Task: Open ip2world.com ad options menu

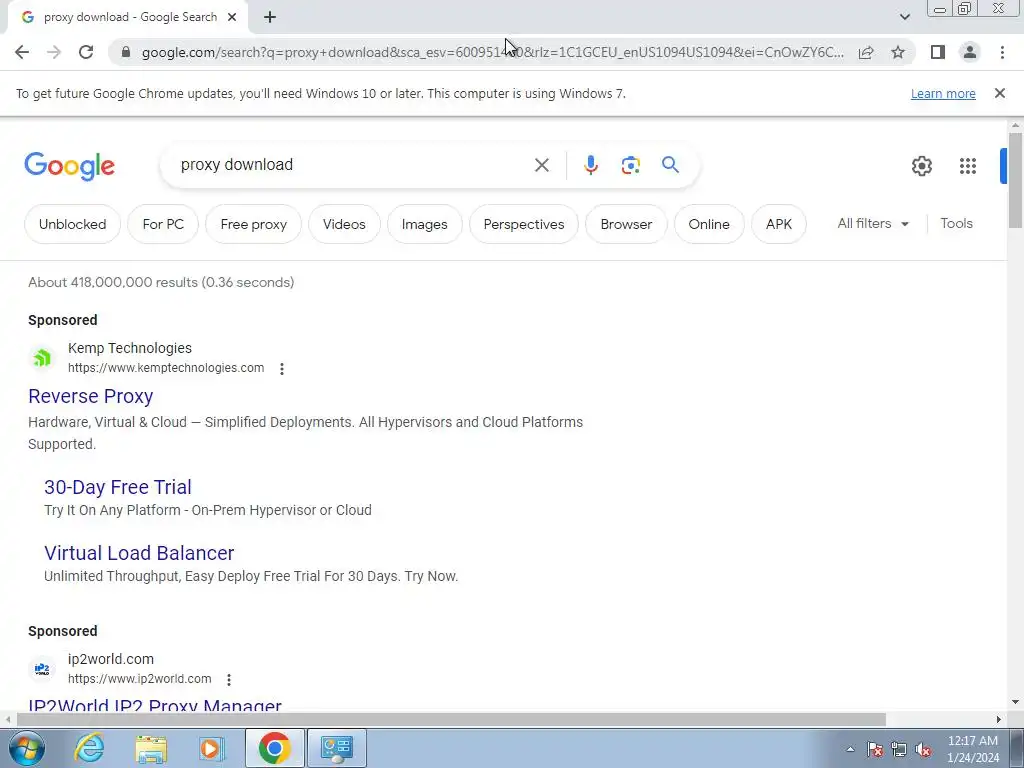Action: point(229,680)
